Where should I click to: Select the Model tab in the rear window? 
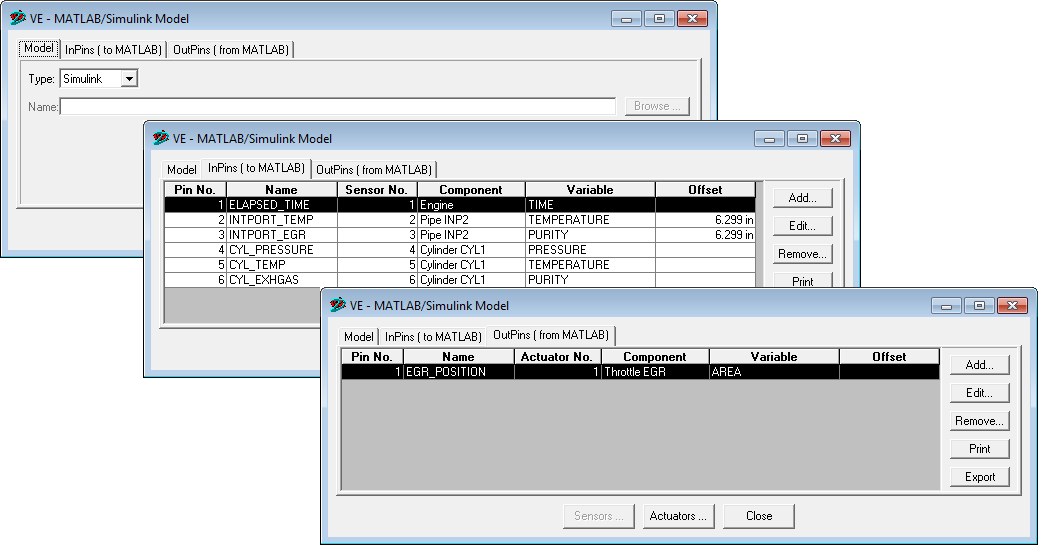pyautogui.click(x=38, y=48)
